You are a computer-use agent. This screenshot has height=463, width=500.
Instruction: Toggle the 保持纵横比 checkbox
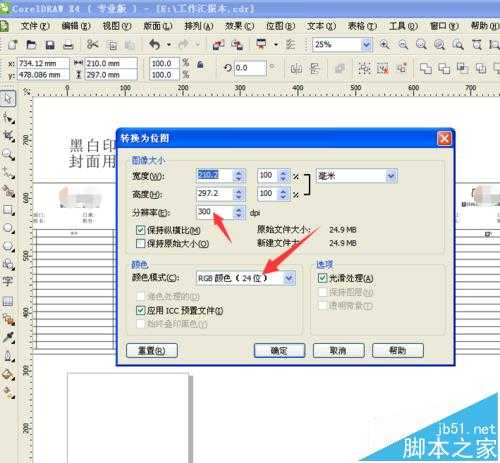[141, 230]
